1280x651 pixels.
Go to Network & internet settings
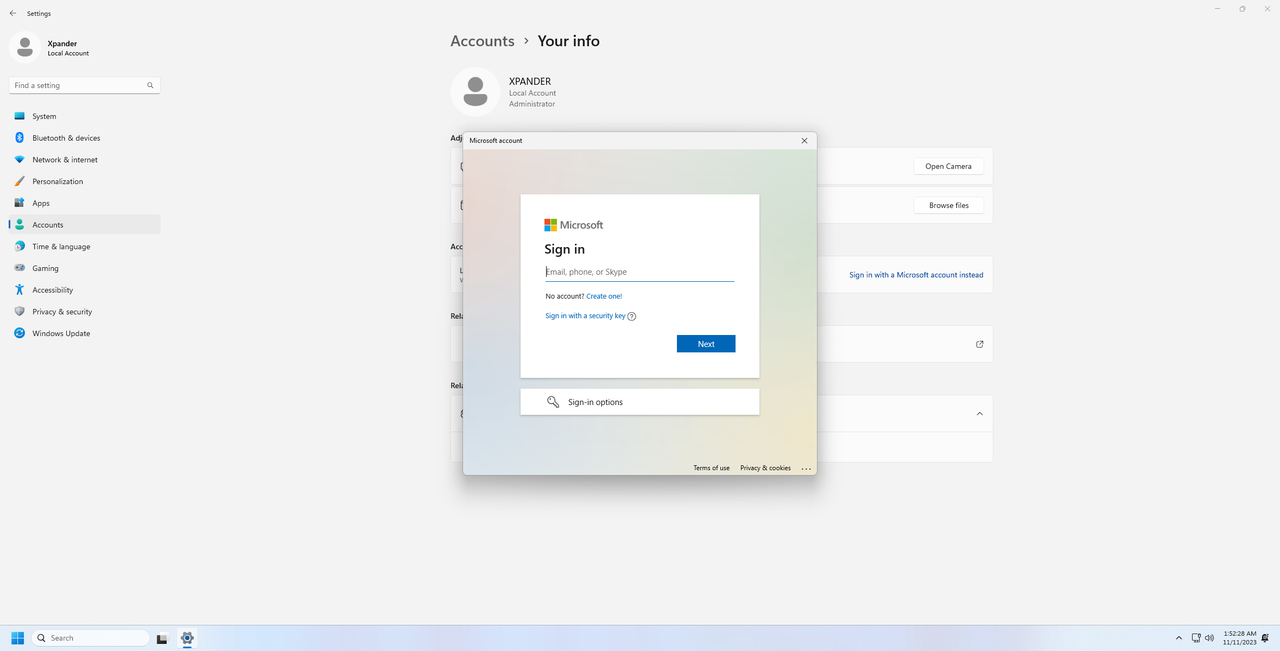pyautogui.click(x=84, y=160)
